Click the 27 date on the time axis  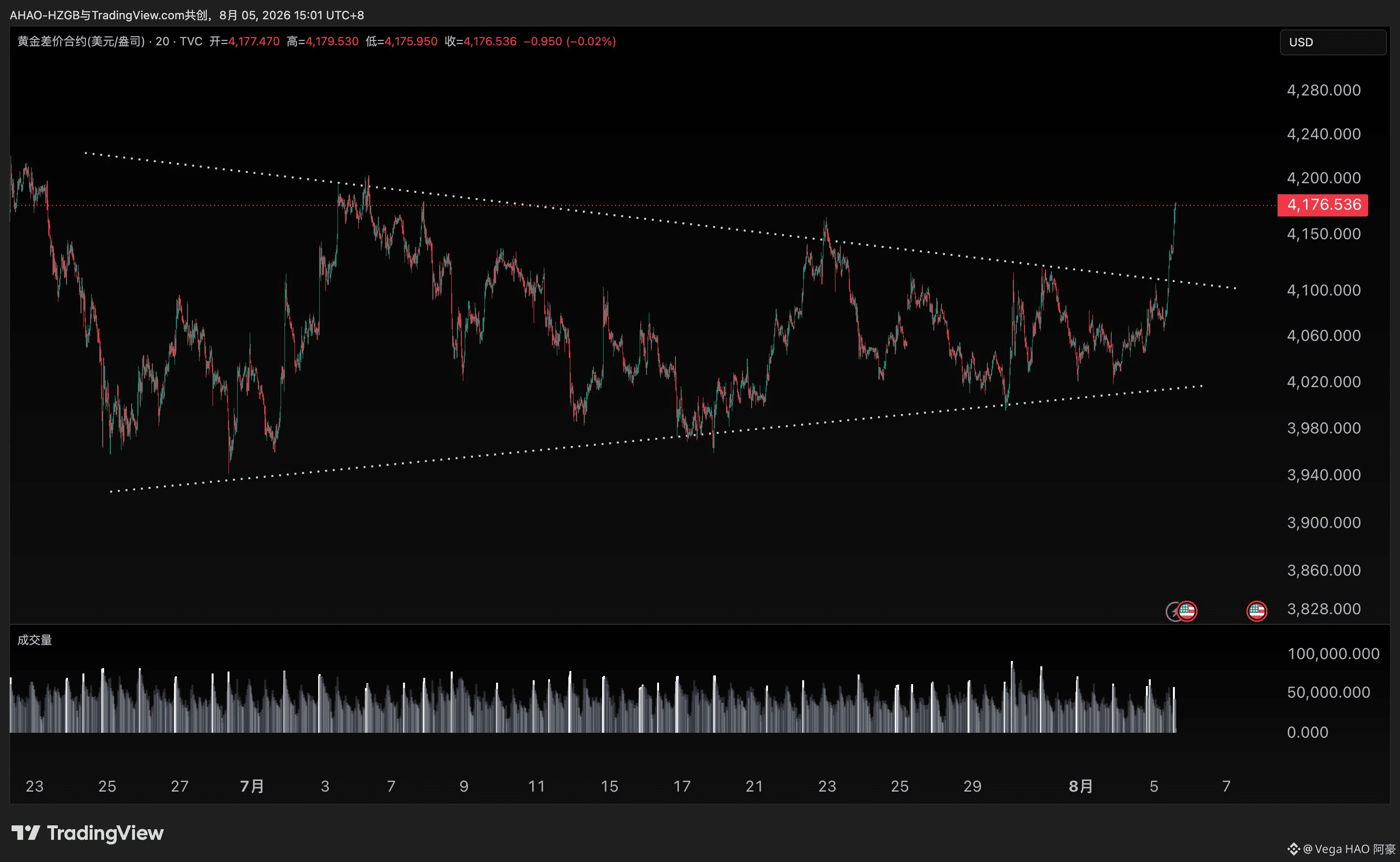[x=179, y=787]
